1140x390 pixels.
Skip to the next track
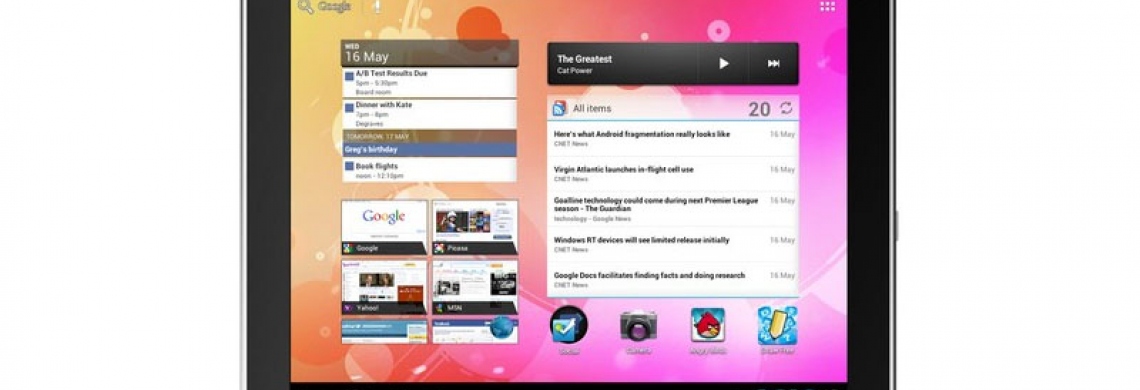pos(774,64)
